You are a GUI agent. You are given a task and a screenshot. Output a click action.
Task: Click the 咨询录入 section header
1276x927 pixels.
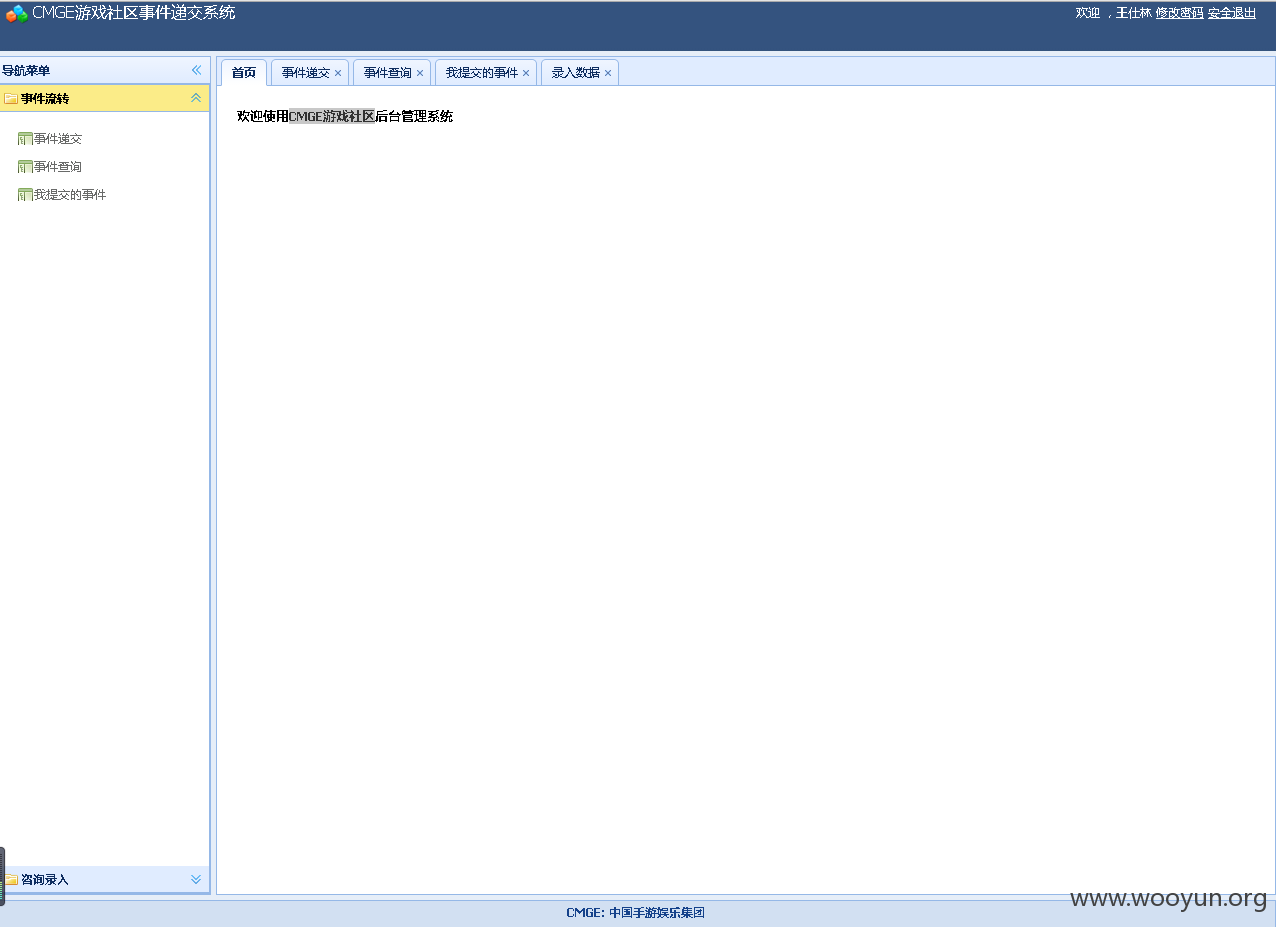[x=105, y=880]
